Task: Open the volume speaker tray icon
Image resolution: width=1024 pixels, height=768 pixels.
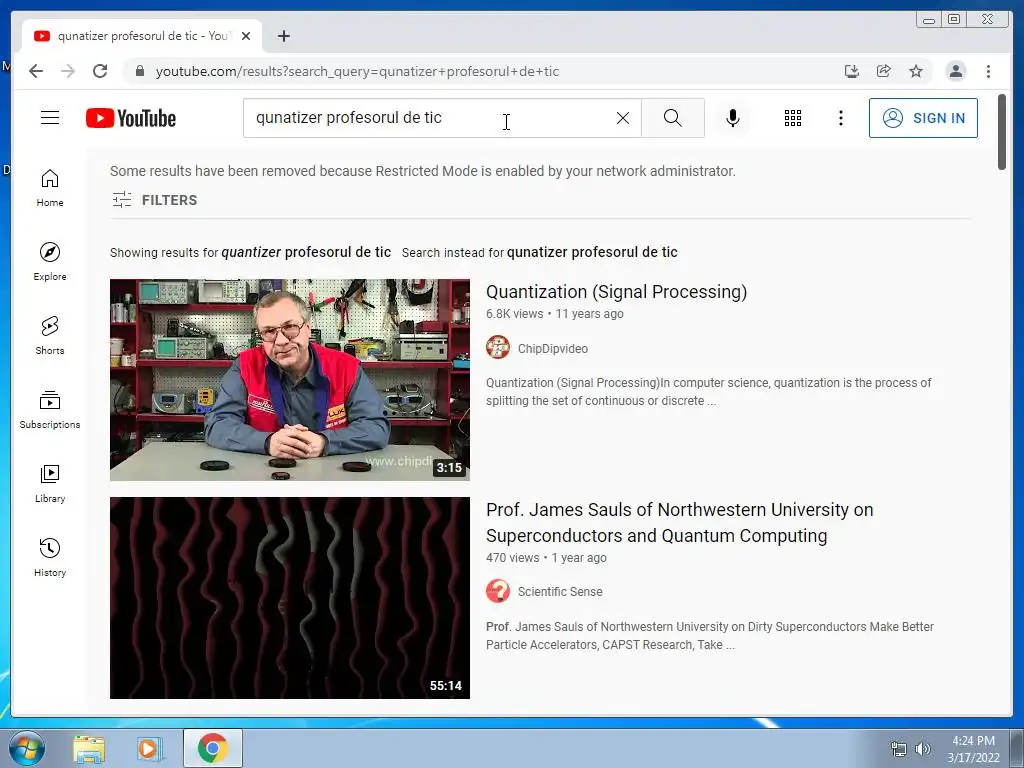Action: 922,749
